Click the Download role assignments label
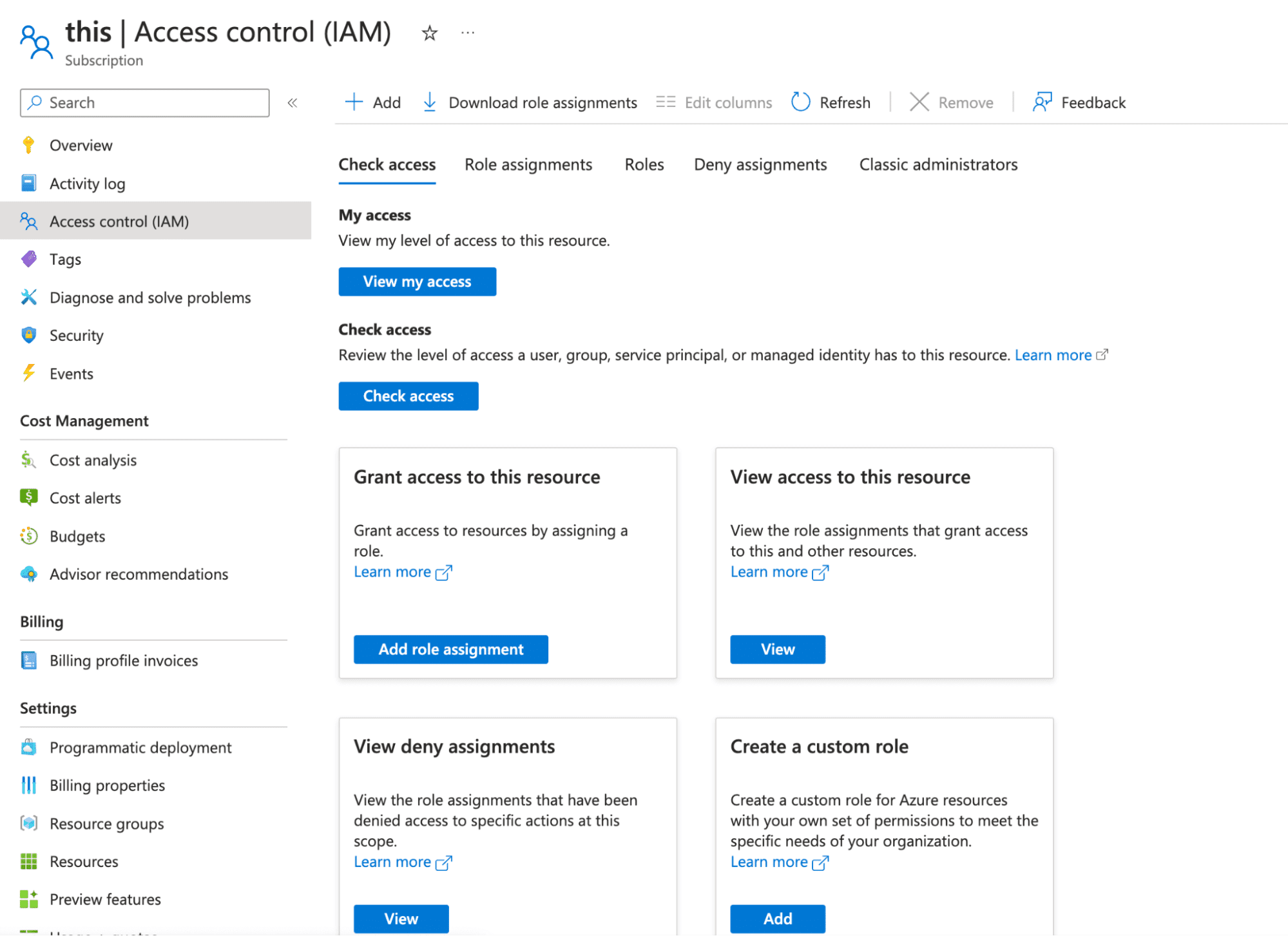Viewport: 1288px width, 936px height. coord(543,102)
